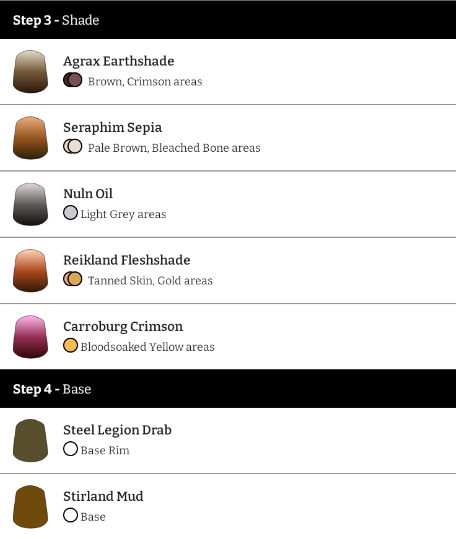Tap the Reikland Fleshshade paint pot icon

point(30,271)
